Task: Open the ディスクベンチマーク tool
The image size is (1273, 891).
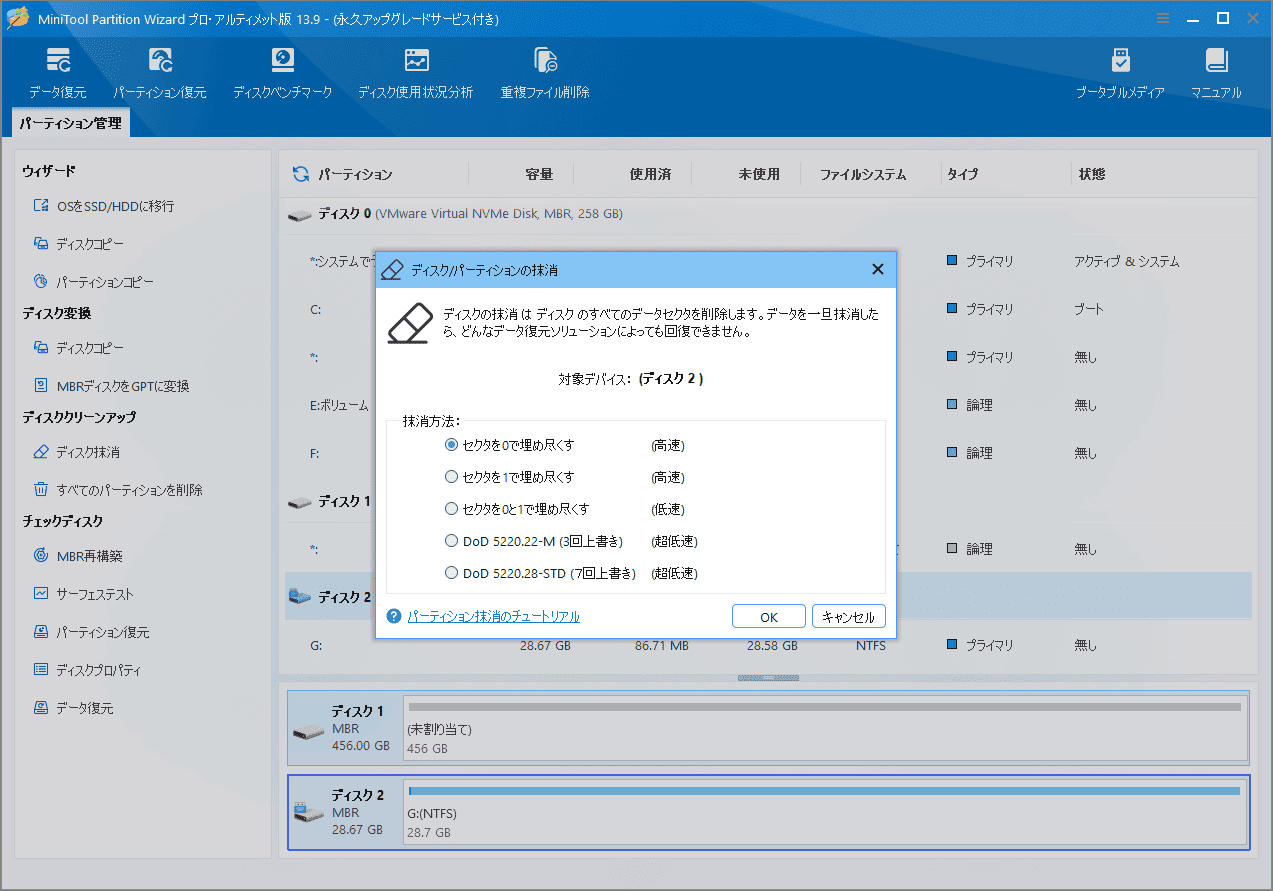Action: (283, 74)
